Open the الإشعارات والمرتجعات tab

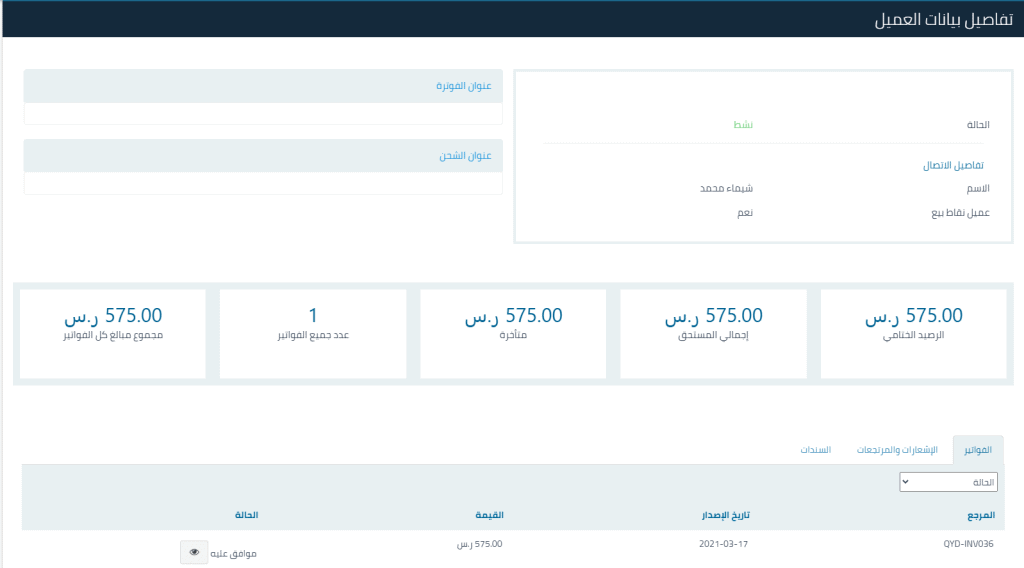tap(897, 450)
